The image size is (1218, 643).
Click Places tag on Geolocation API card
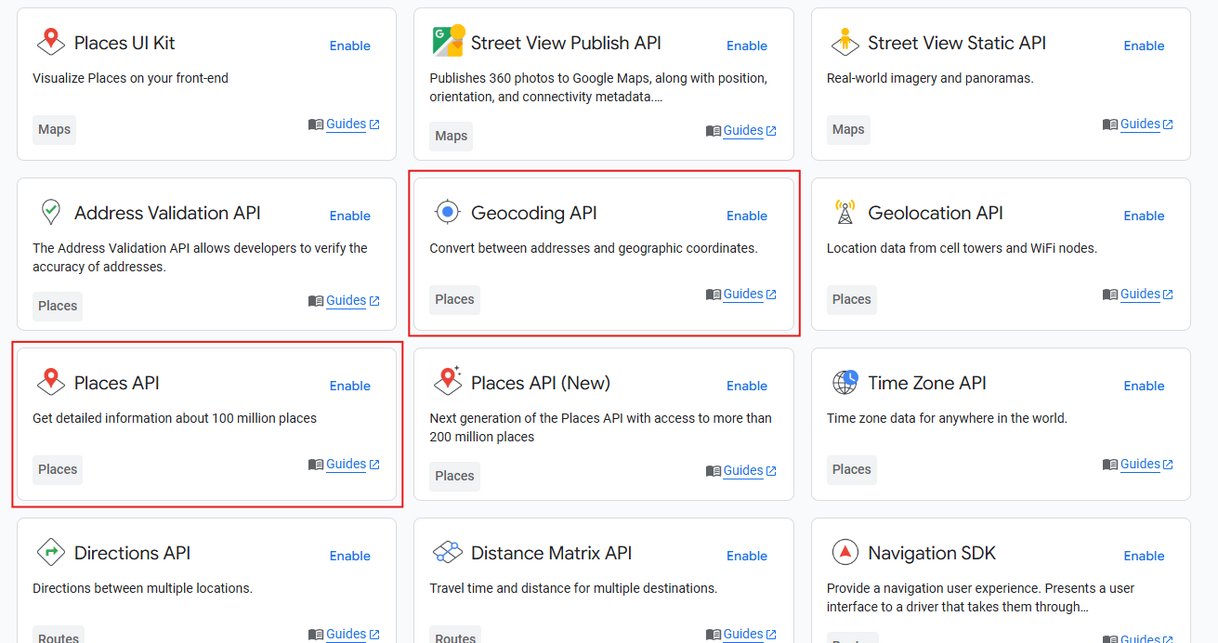851,300
